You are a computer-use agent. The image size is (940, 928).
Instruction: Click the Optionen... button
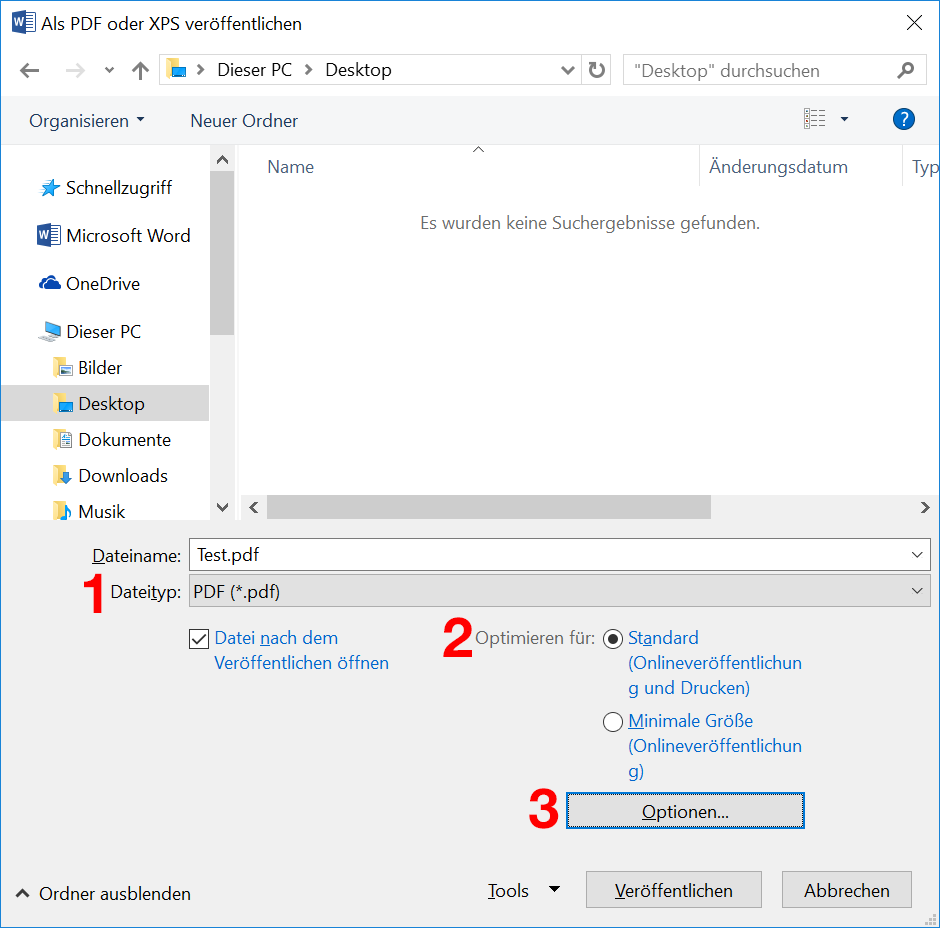[685, 811]
